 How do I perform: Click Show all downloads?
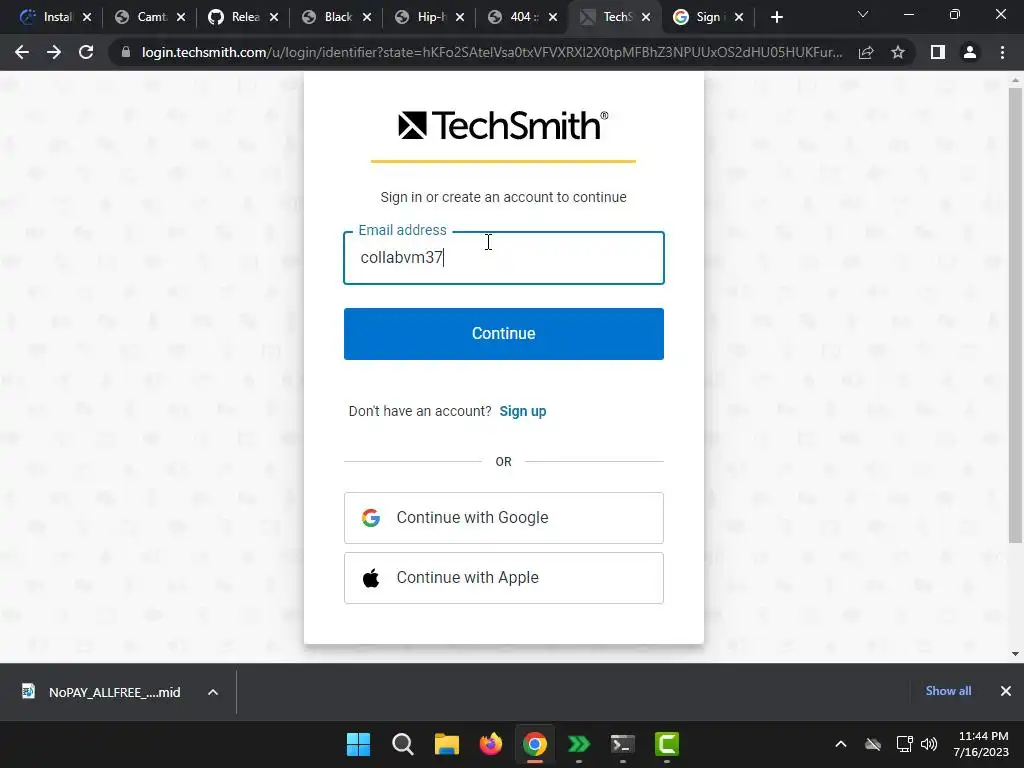[x=948, y=691]
